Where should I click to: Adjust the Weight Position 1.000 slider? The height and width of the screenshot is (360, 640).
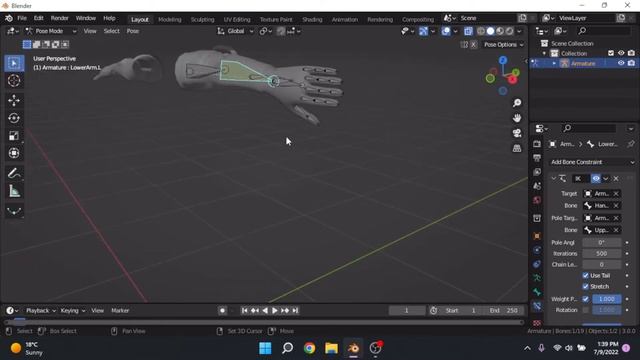[x=606, y=299]
